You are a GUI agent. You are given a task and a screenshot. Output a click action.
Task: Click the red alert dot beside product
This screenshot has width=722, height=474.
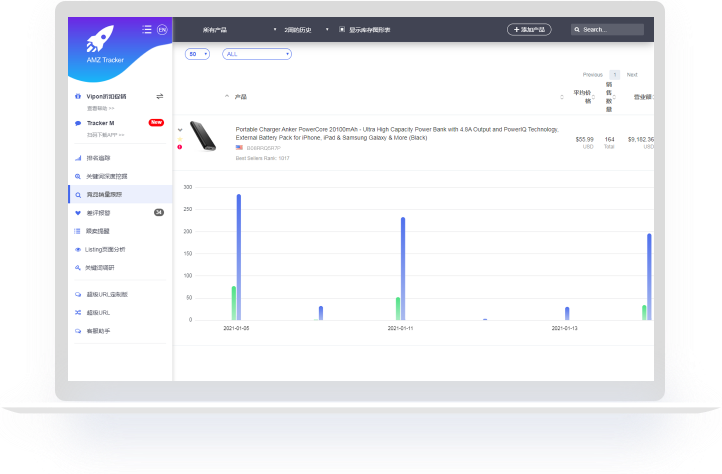coord(180,147)
